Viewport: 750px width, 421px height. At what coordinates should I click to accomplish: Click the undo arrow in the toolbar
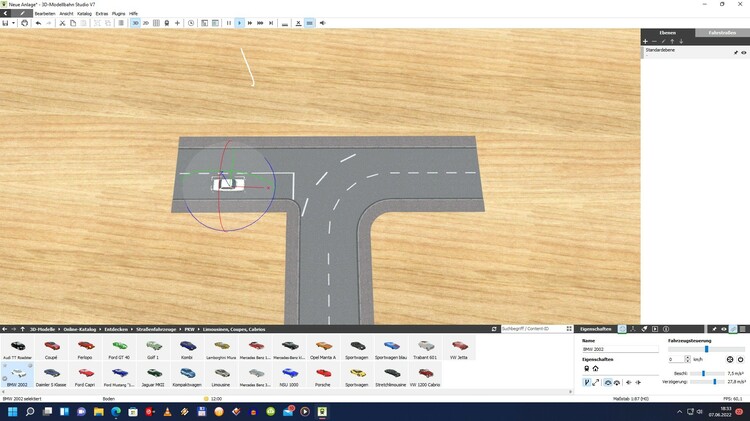[38, 23]
